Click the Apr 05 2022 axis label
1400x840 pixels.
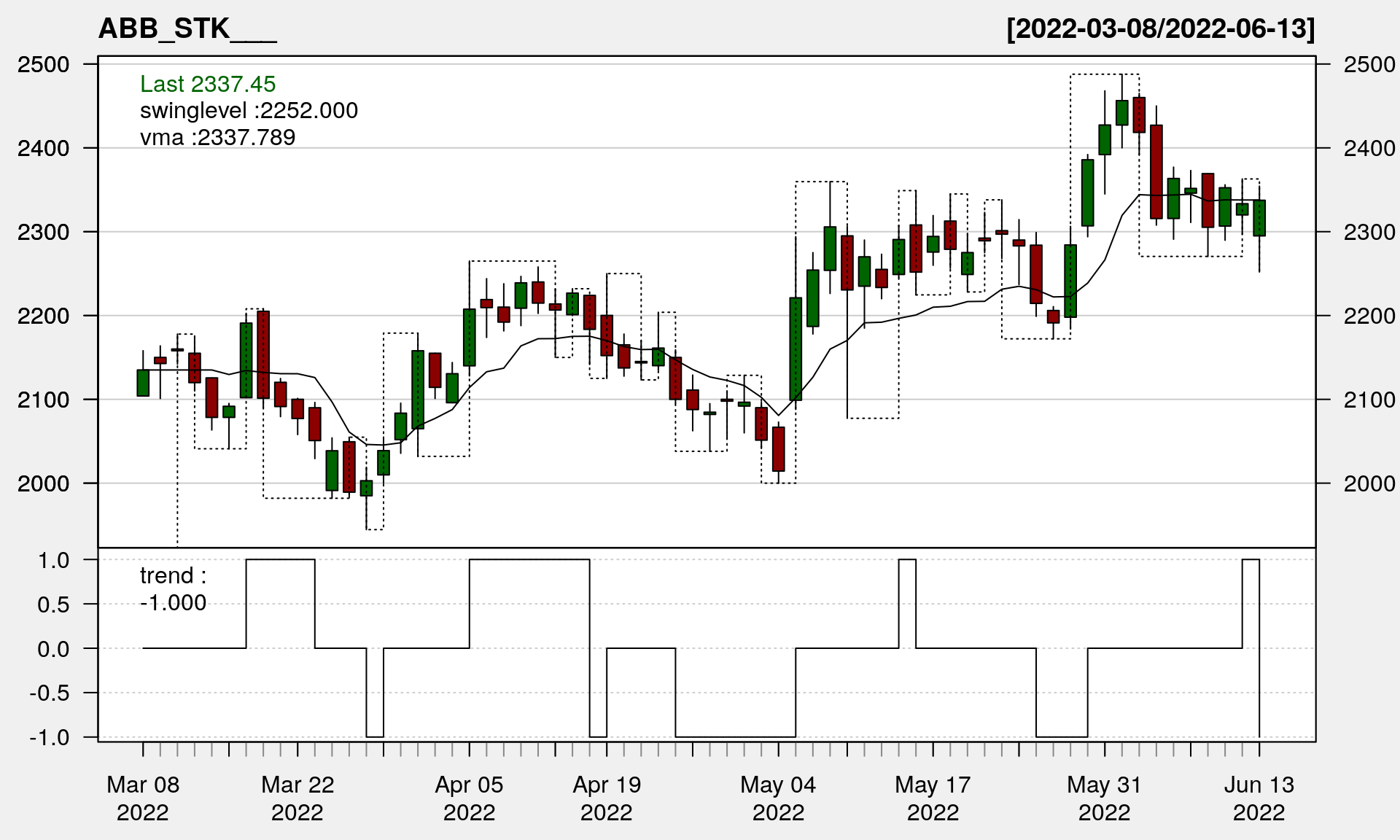click(469, 798)
